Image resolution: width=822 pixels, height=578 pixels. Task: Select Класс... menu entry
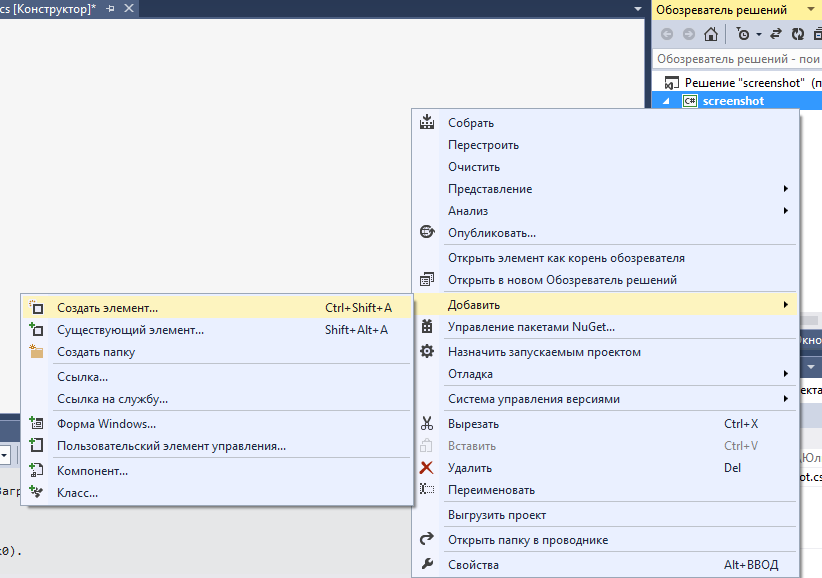pyautogui.click(x=216, y=493)
